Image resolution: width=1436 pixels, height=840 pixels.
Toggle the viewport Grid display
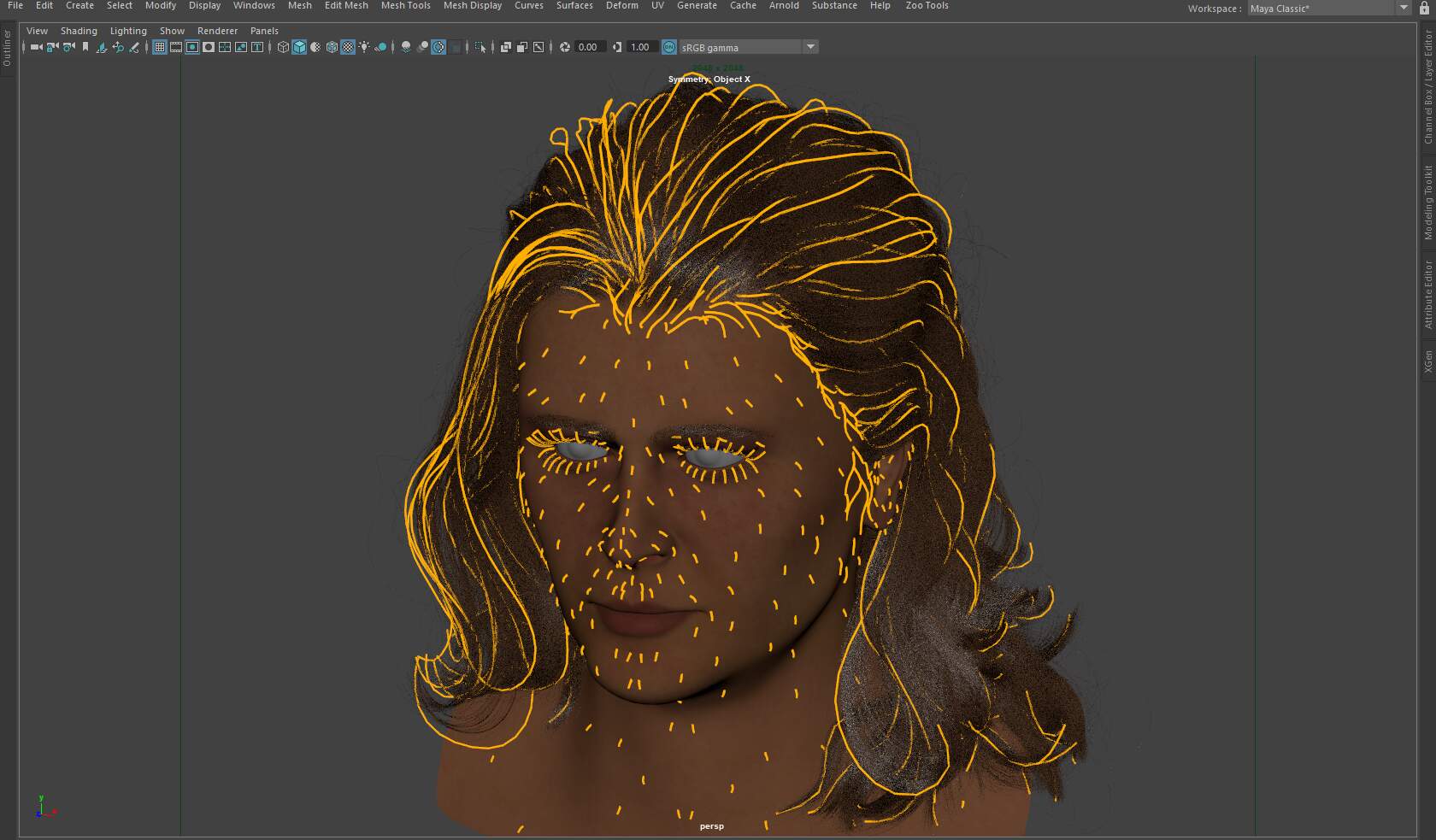point(160,47)
